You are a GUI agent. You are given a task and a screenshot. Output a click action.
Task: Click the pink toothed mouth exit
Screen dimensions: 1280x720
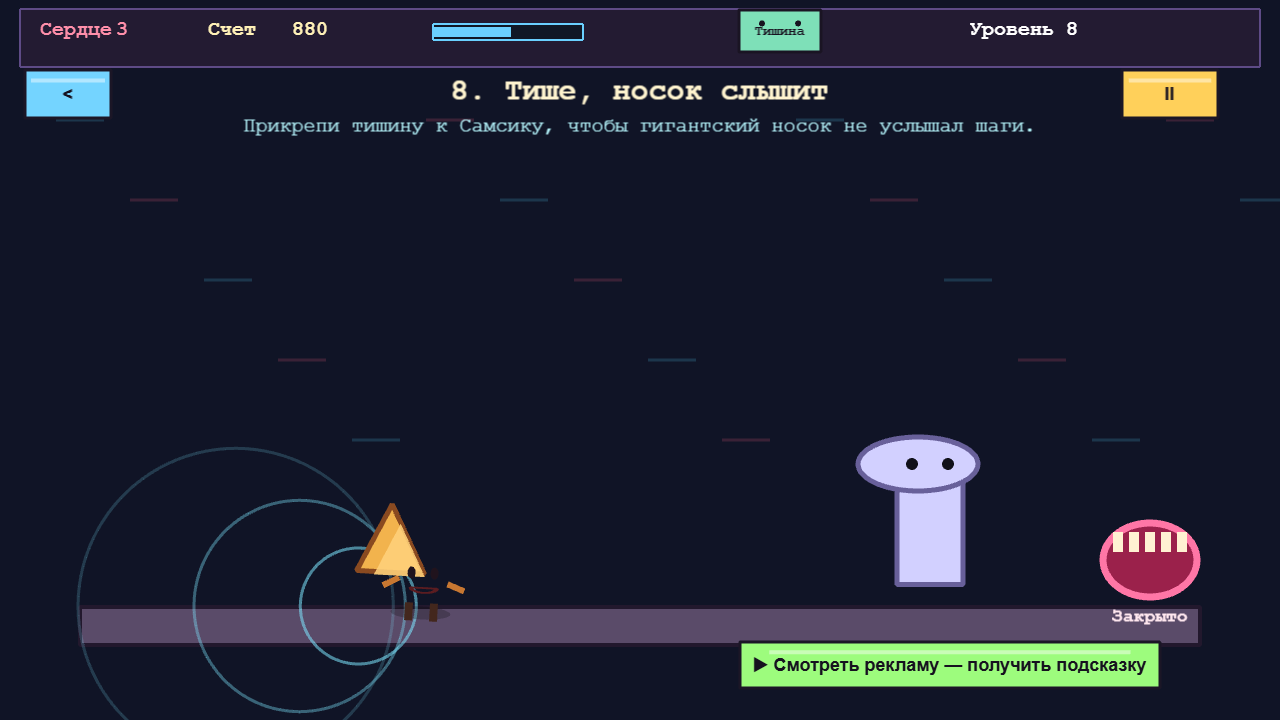(1150, 559)
